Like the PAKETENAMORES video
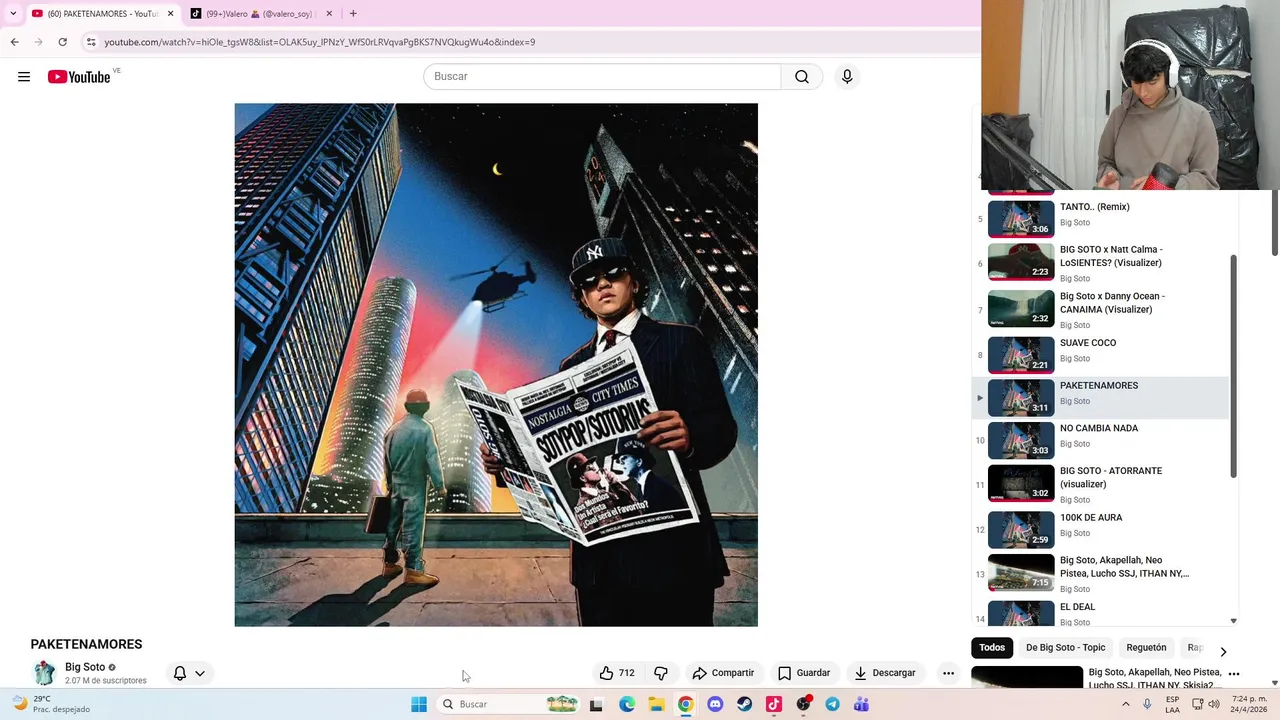1280x720 pixels. (x=617, y=673)
